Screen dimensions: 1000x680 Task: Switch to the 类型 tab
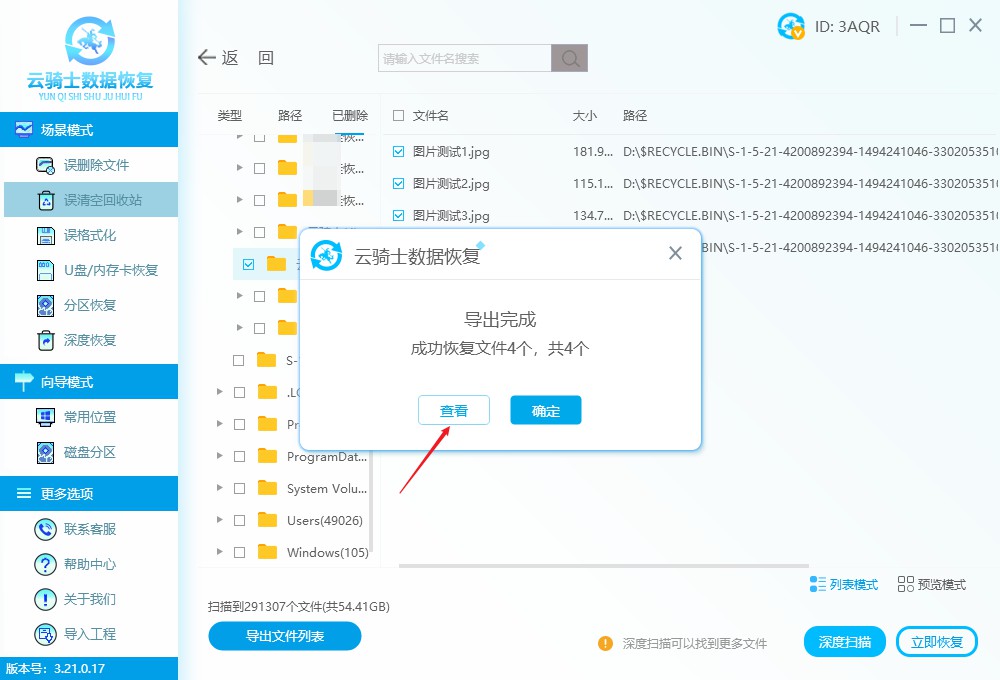(230, 115)
